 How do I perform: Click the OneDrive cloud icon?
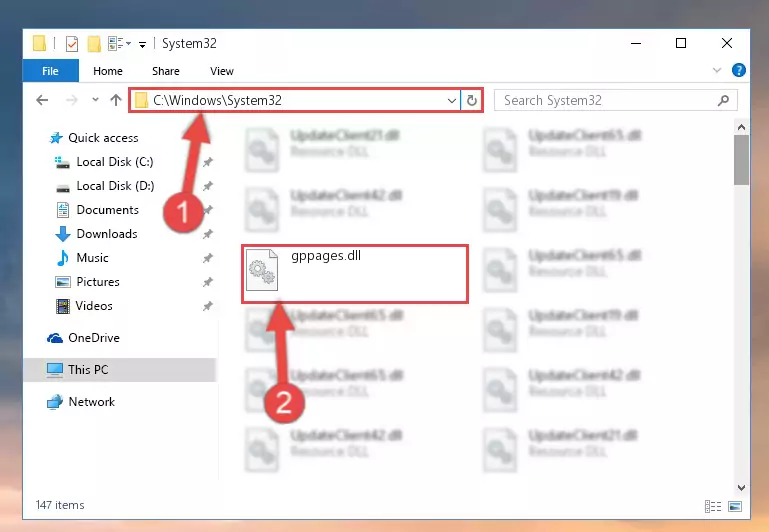pos(55,338)
